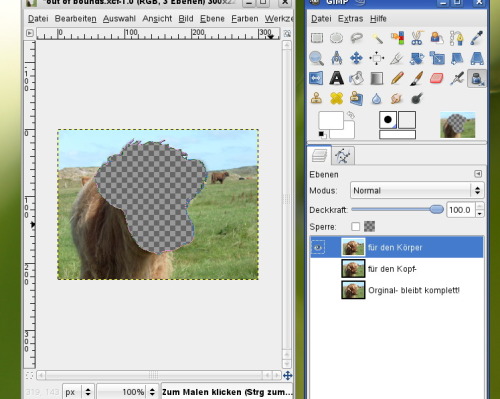
Task: Adjust the Deckkraft opacity slider
Action: tap(397, 209)
